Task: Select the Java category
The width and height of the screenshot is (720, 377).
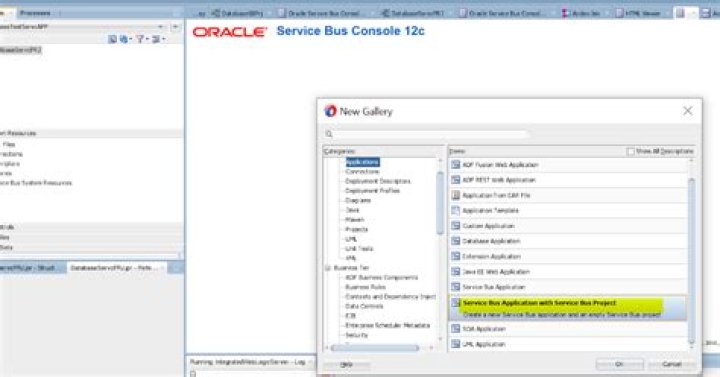Action: 352,210
